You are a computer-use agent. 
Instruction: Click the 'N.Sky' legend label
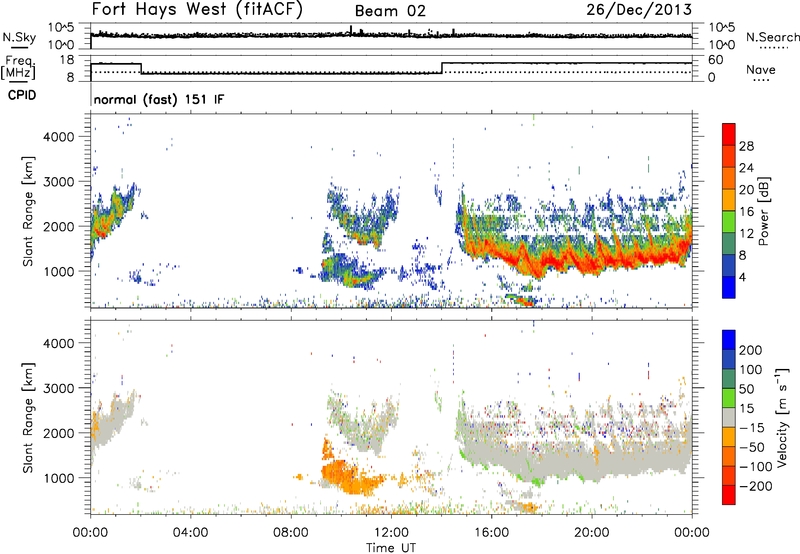(x=19, y=37)
